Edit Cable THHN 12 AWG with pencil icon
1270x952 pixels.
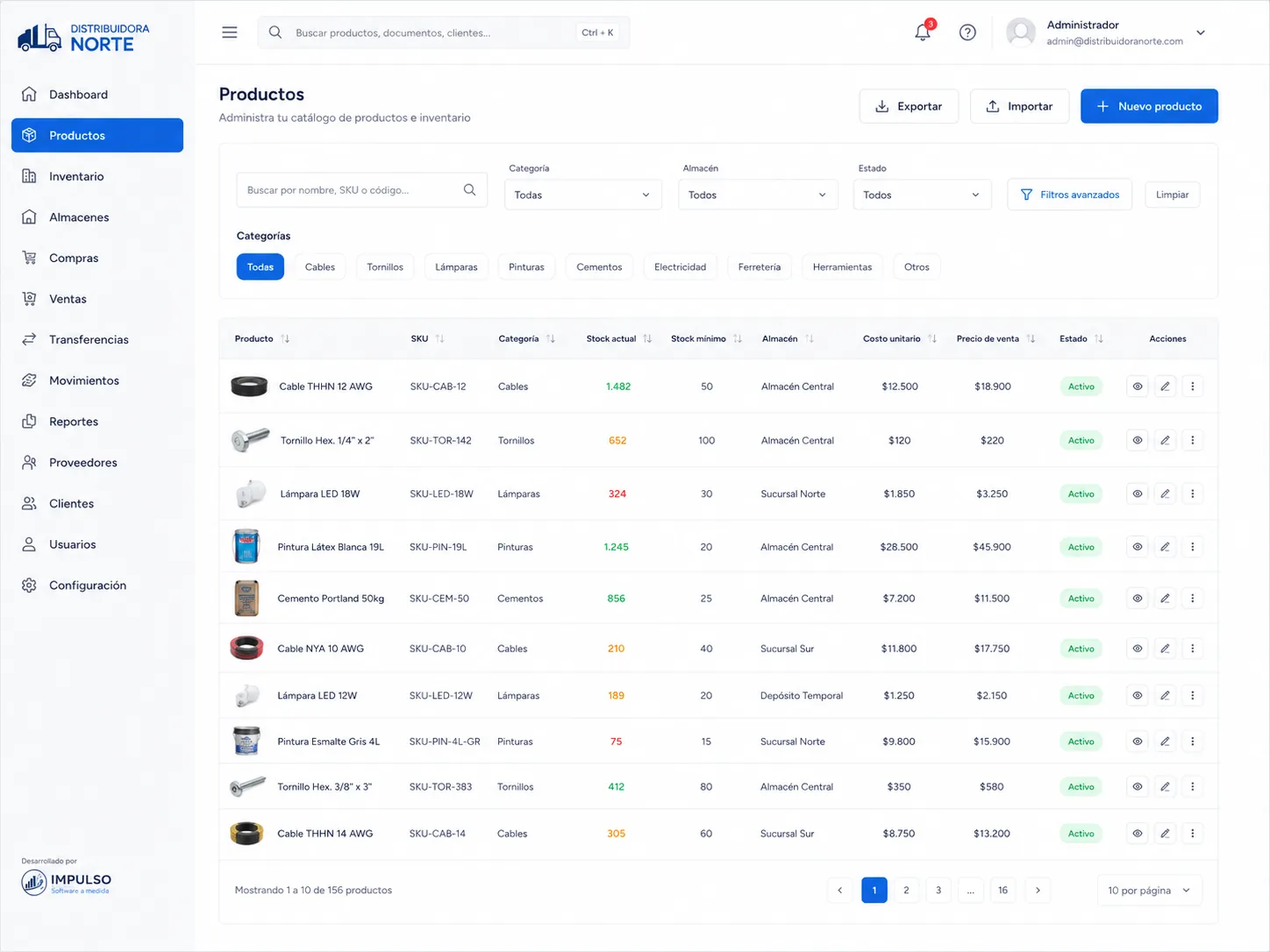[x=1165, y=387]
